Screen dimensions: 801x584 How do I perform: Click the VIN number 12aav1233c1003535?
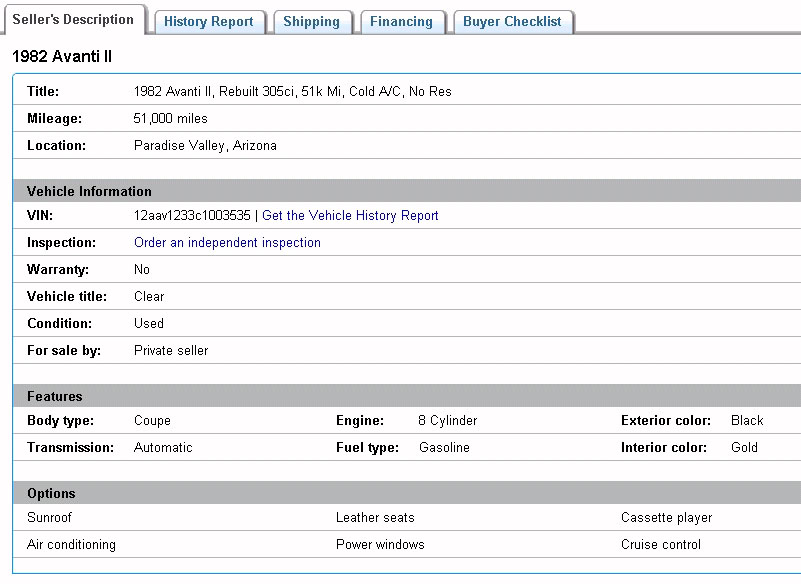[192, 216]
